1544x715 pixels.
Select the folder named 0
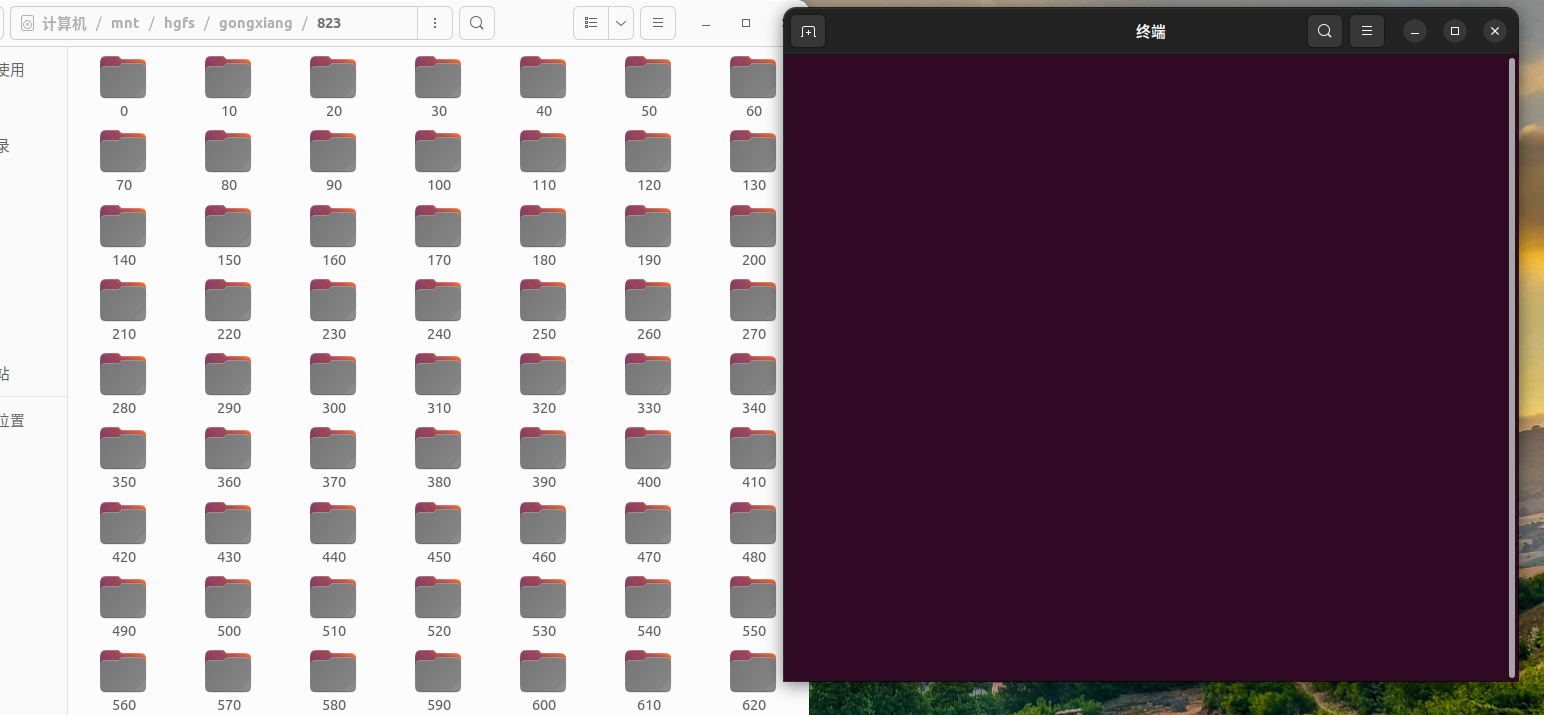pyautogui.click(x=123, y=78)
